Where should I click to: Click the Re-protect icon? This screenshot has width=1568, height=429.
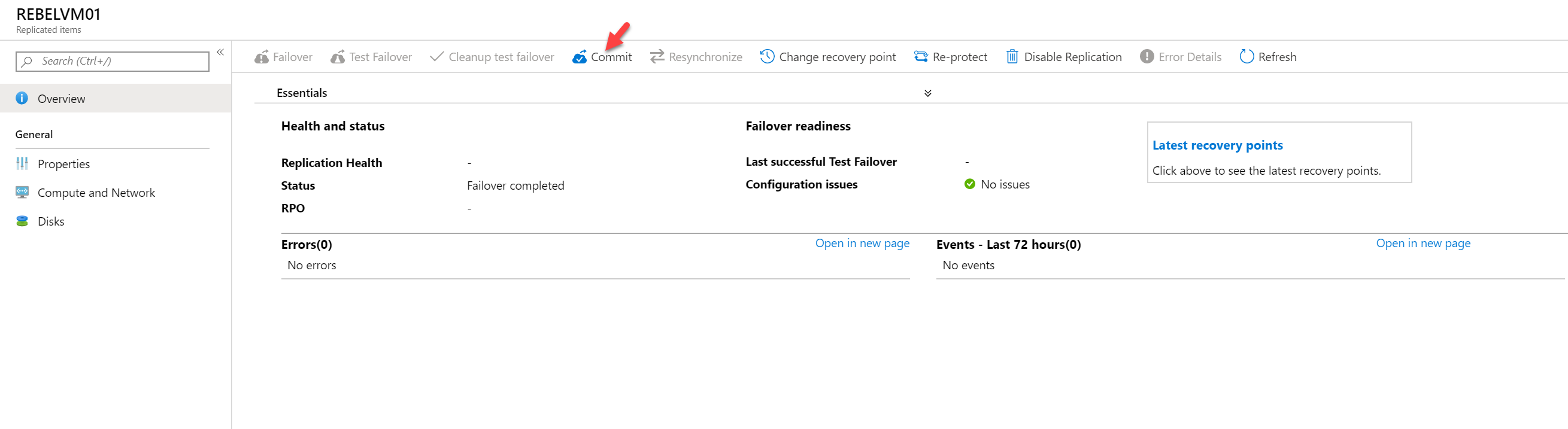920,57
